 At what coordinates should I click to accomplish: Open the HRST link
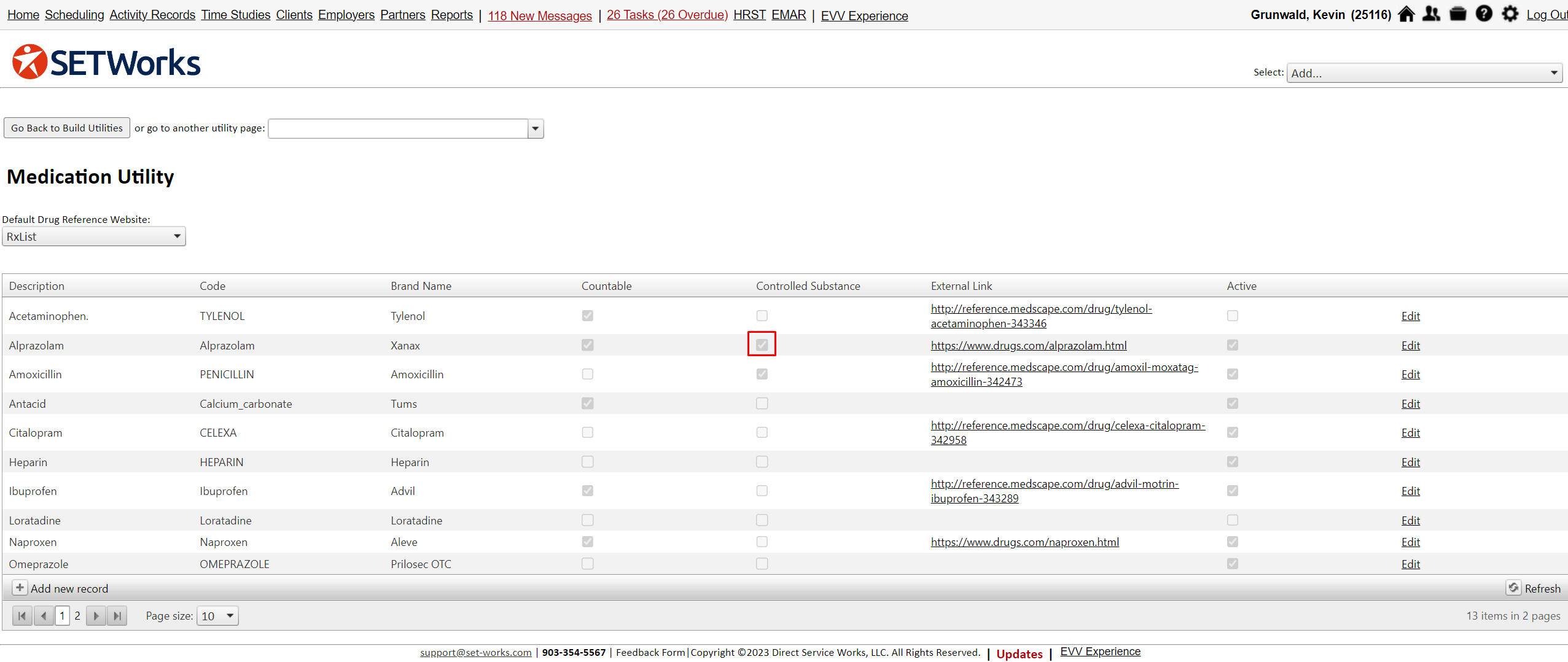(x=750, y=15)
